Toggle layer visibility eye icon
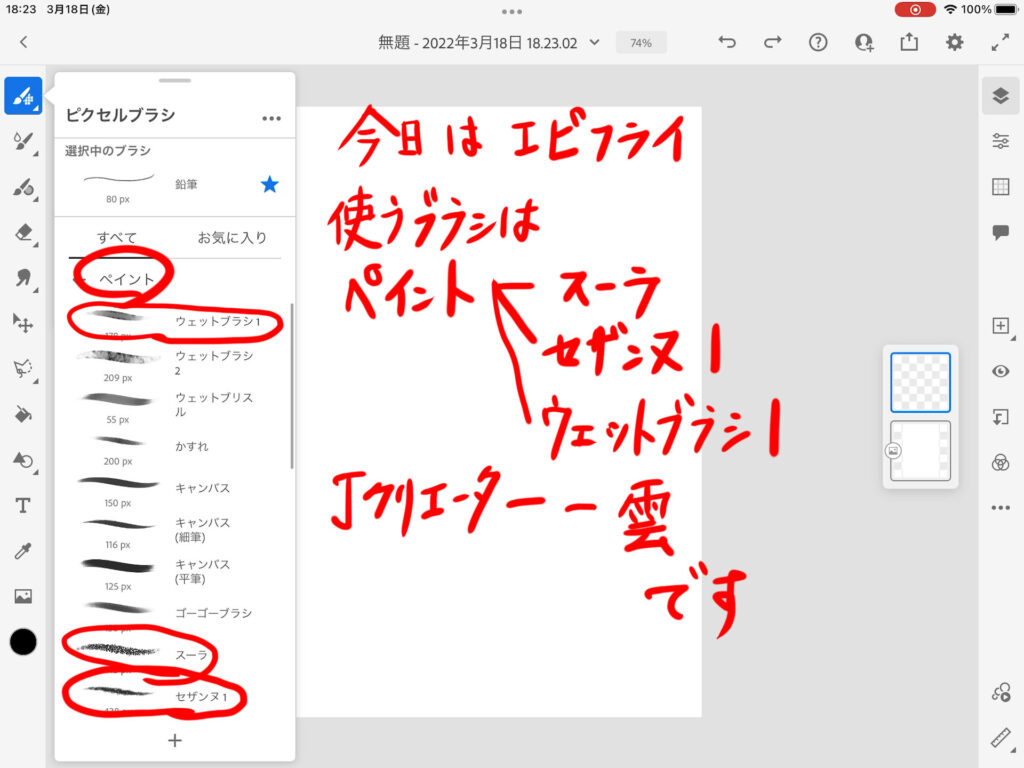Viewport: 1024px width, 768px height. (1000, 371)
